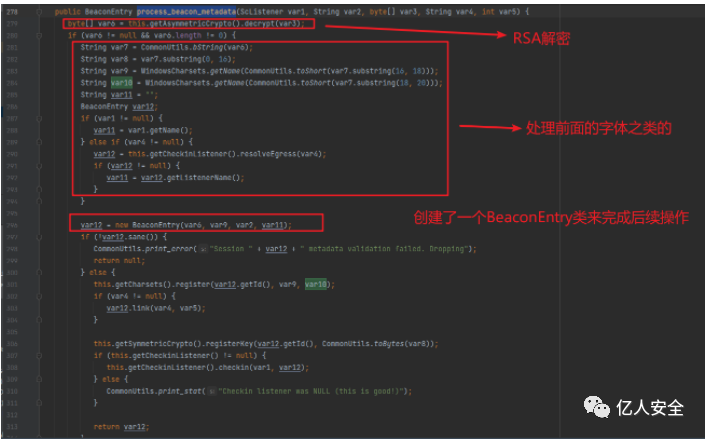Toggle the fold marker on line 300 (else)
The image size is (707, 439).
click(39, 272)
